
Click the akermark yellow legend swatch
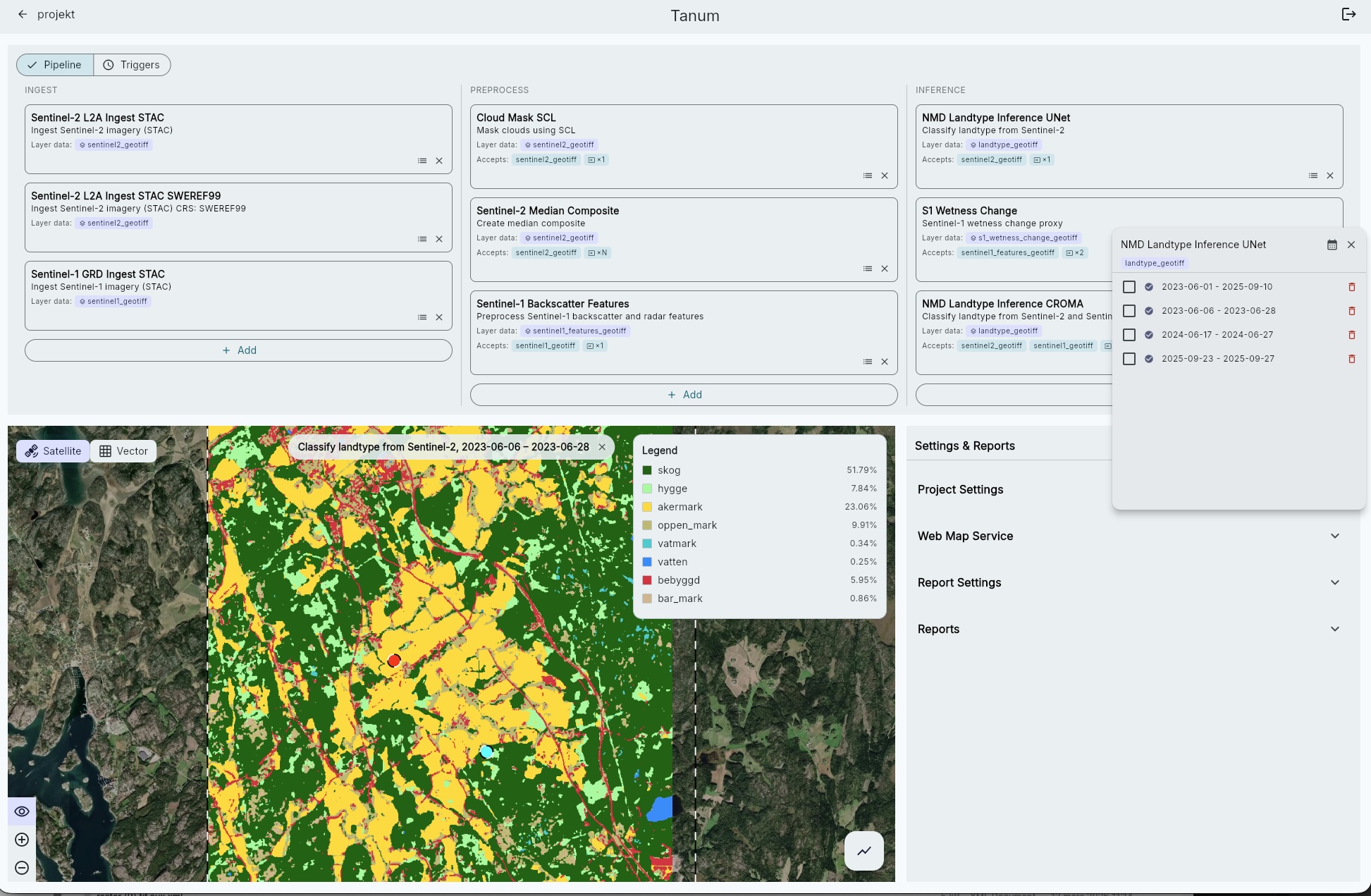click(x=647, y=507)
